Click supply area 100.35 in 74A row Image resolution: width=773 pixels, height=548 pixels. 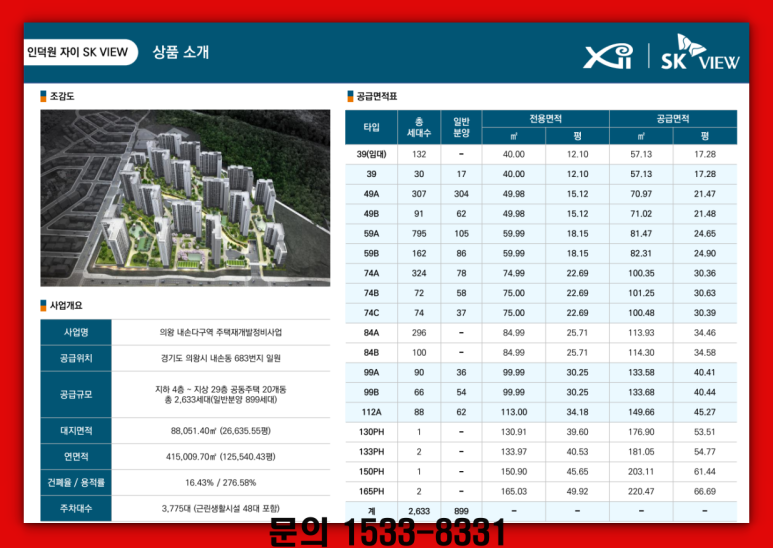(641, 274)
